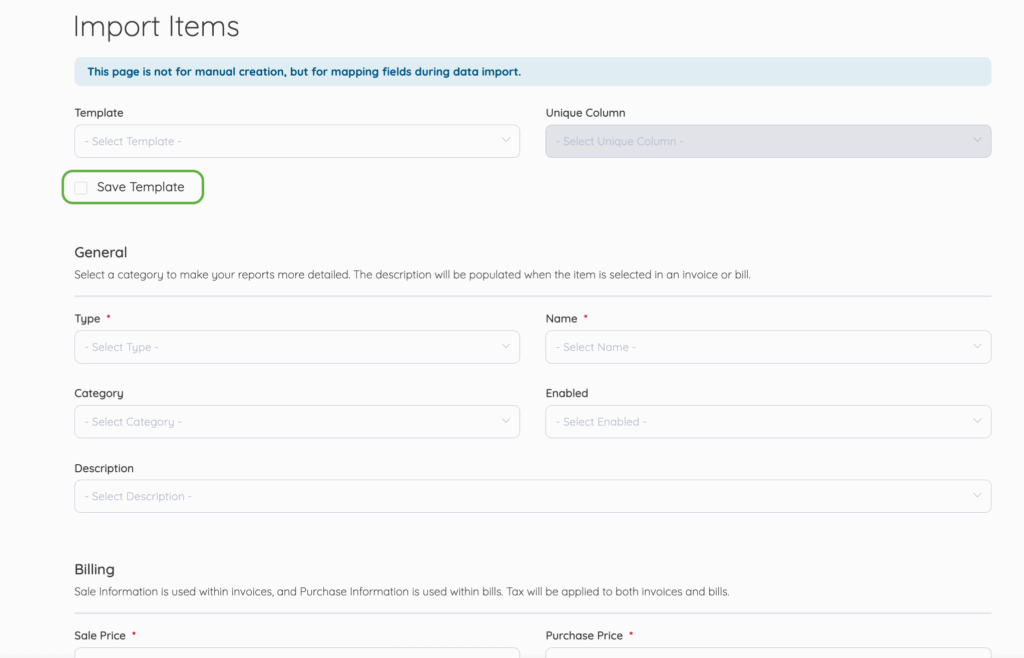Tick the Save Template checkbox
Image resolution: width=1024 pixels, height=658 pixels.
[x=81, y=188]
